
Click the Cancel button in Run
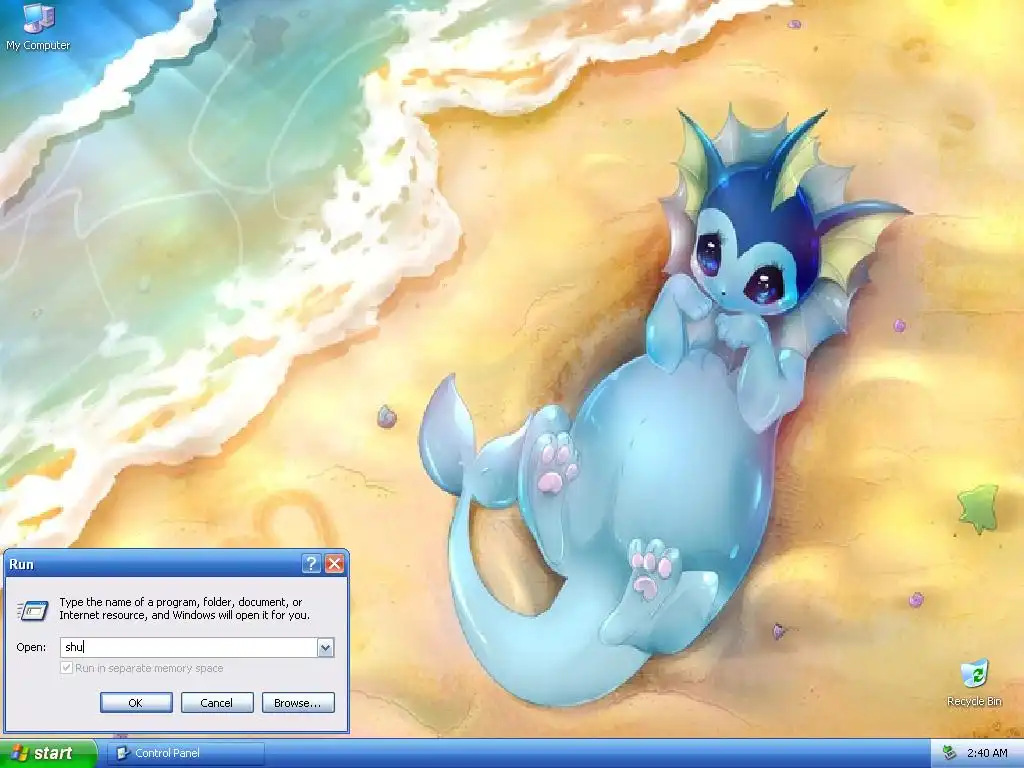tap(217, 703)
